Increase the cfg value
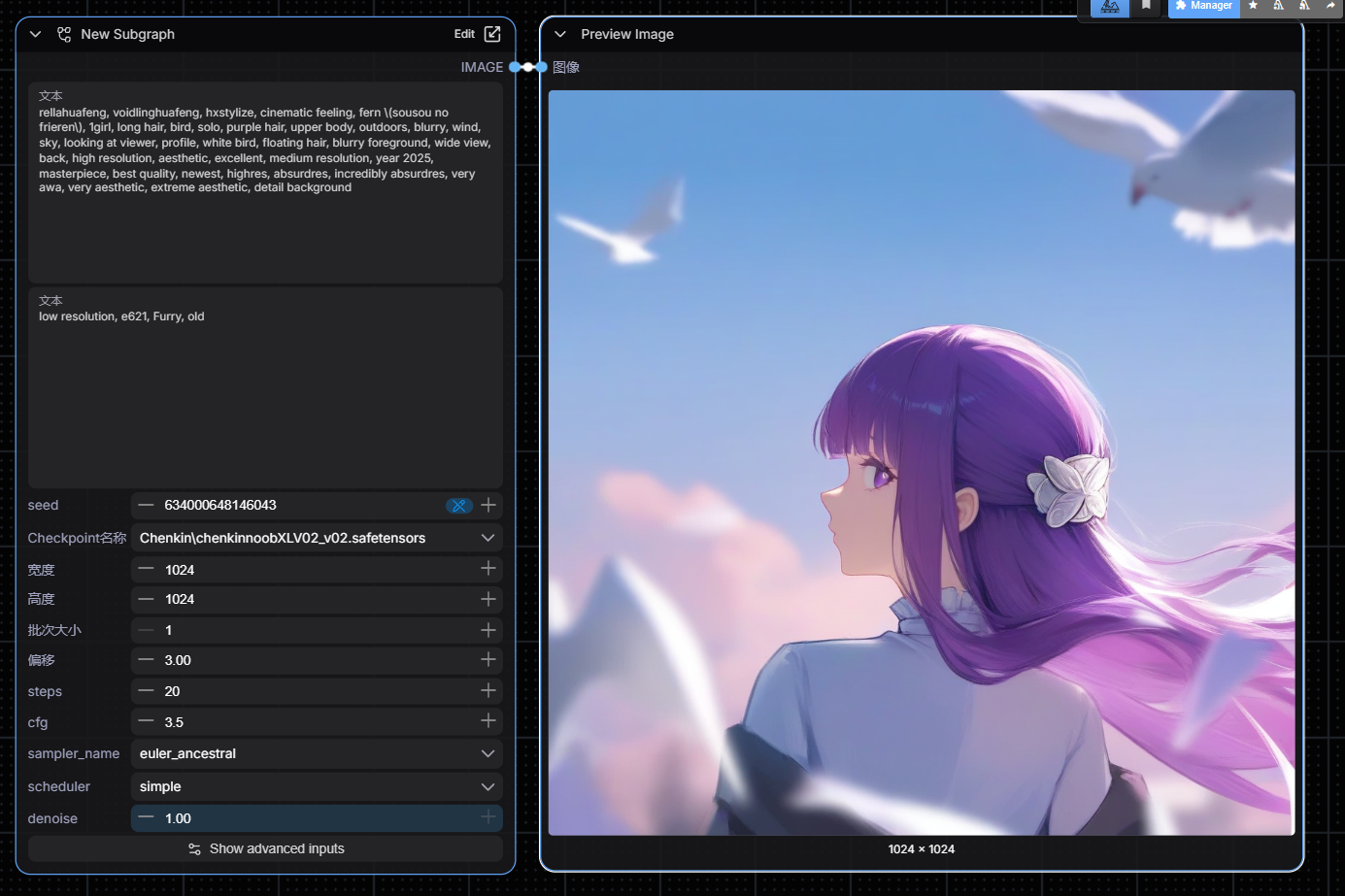1345x896 pixels. click(488, 721)
